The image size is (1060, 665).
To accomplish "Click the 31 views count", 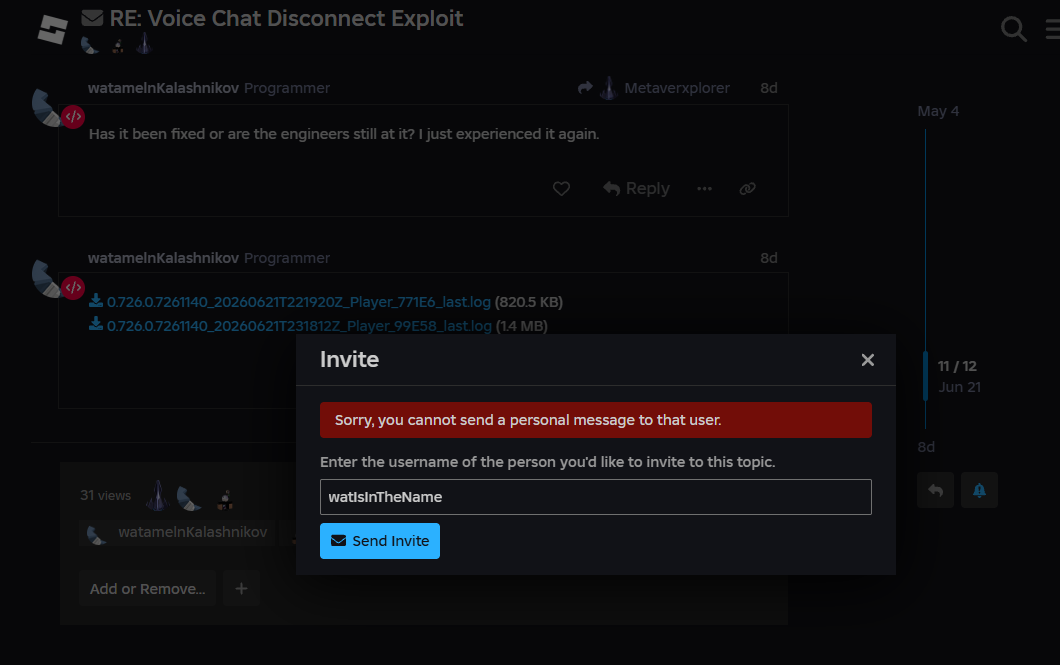I will click(x=105, y=495).
